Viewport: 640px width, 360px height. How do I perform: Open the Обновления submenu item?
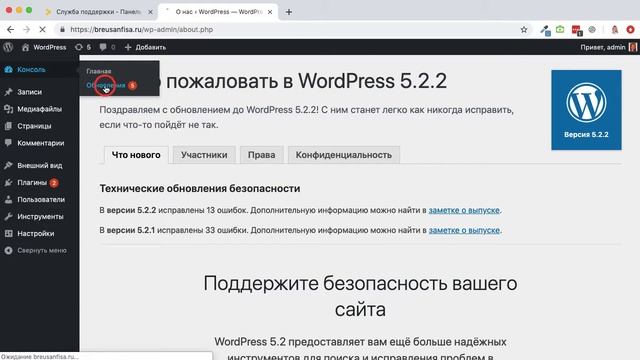(x=106, y=85)
